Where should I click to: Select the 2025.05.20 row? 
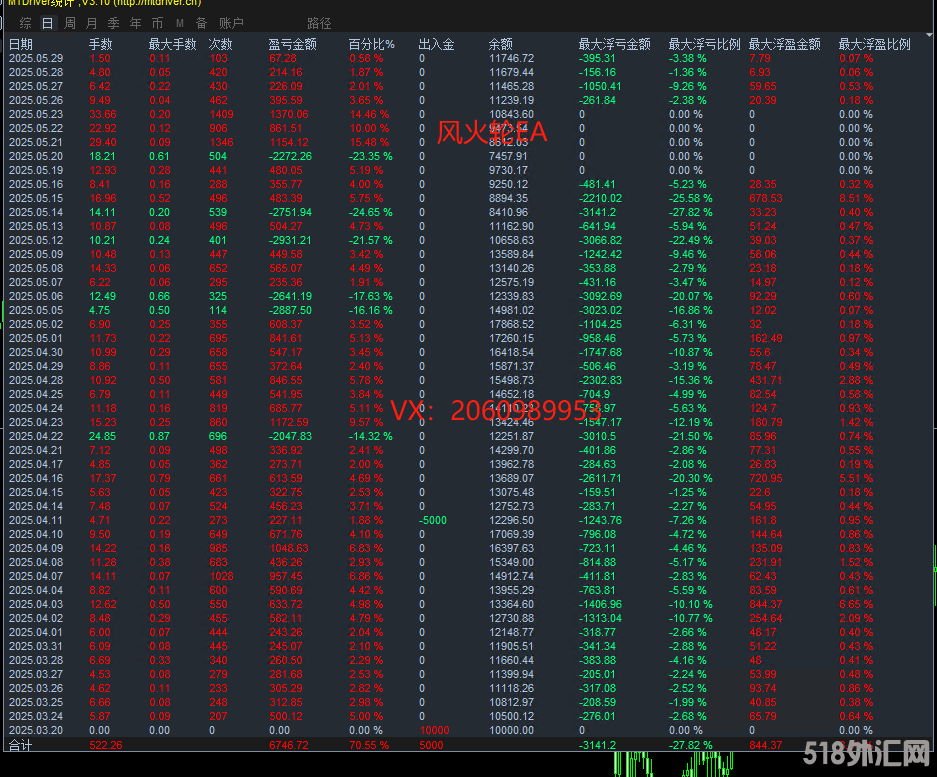tap(36, 156)
